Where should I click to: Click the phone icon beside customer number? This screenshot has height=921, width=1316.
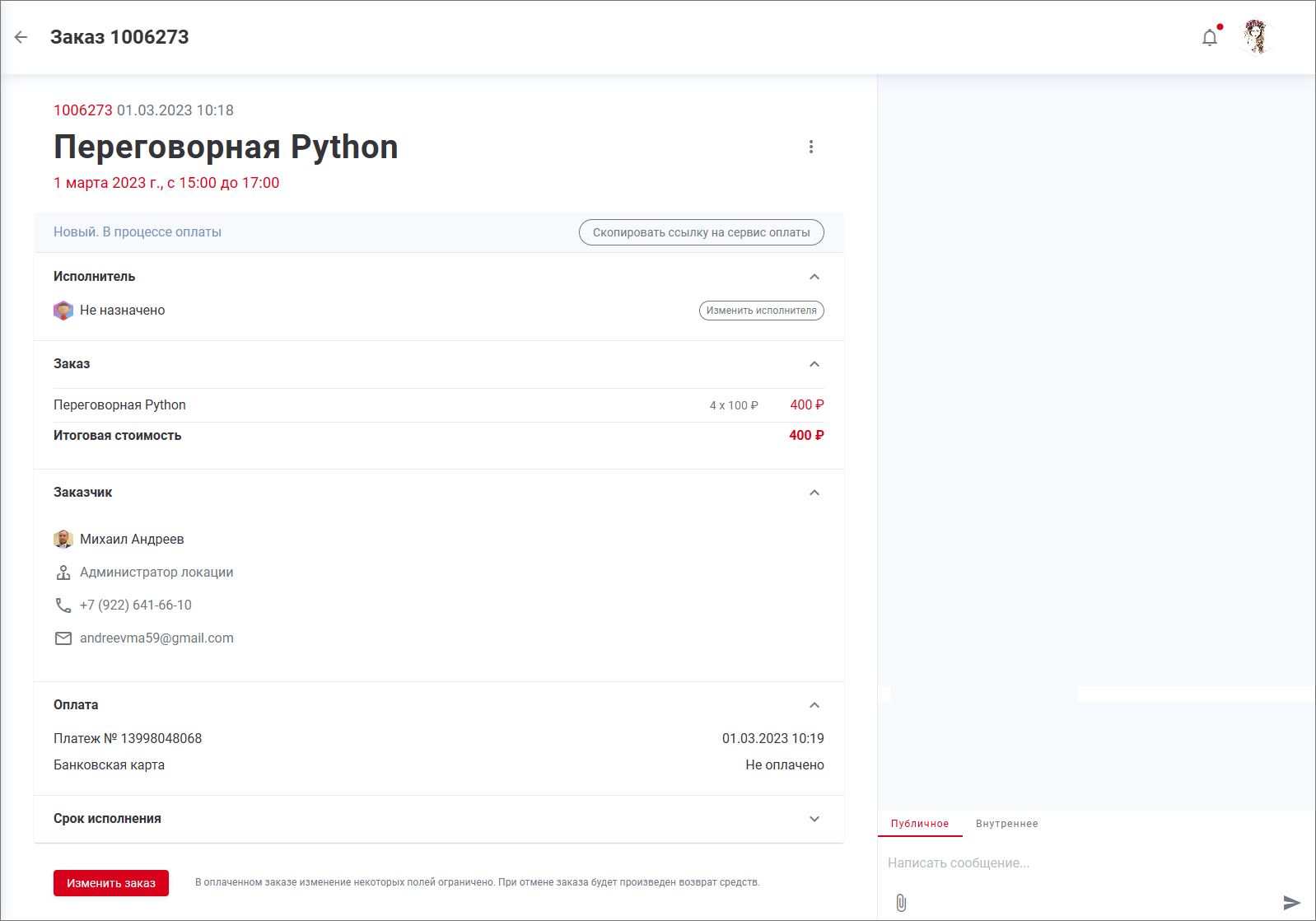coord(63,605)
